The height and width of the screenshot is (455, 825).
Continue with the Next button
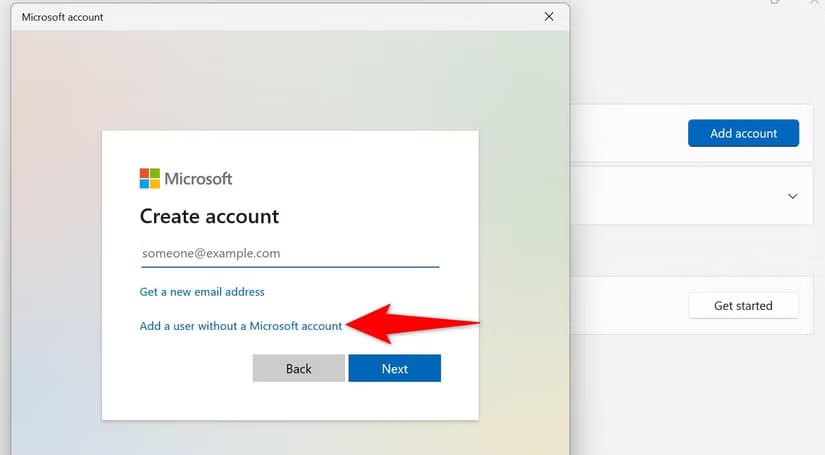click(395, 368)
